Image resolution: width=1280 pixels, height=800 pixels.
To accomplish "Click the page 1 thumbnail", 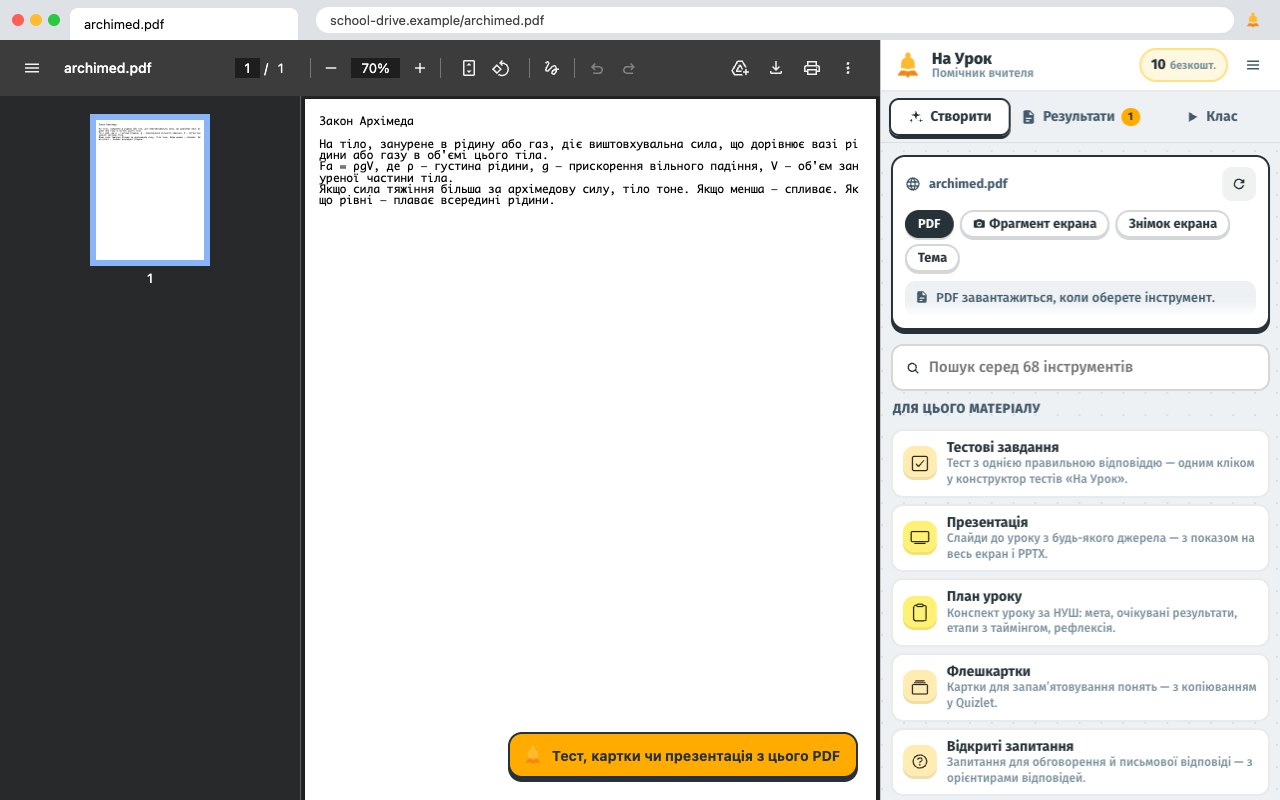I will [x=150, y=190].
